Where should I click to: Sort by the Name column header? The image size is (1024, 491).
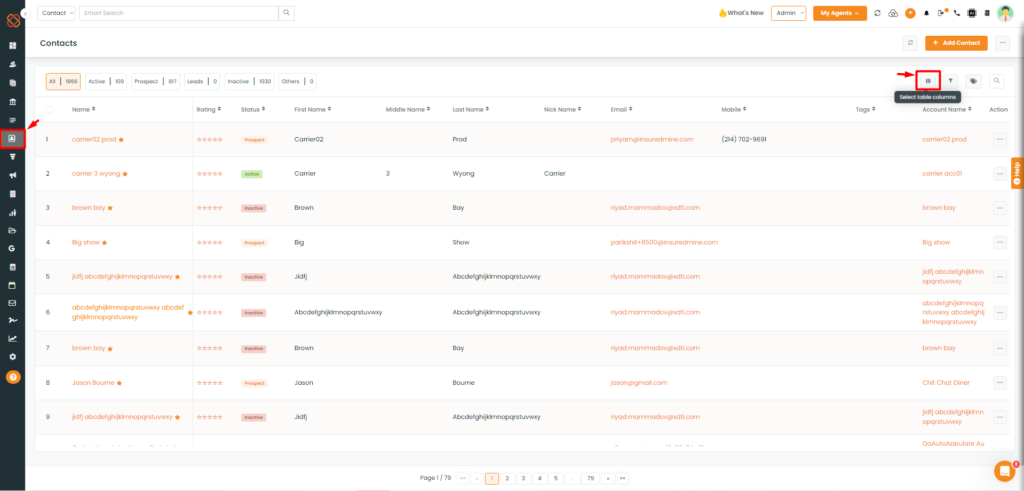pyautogui.click(x=84, y=110)
